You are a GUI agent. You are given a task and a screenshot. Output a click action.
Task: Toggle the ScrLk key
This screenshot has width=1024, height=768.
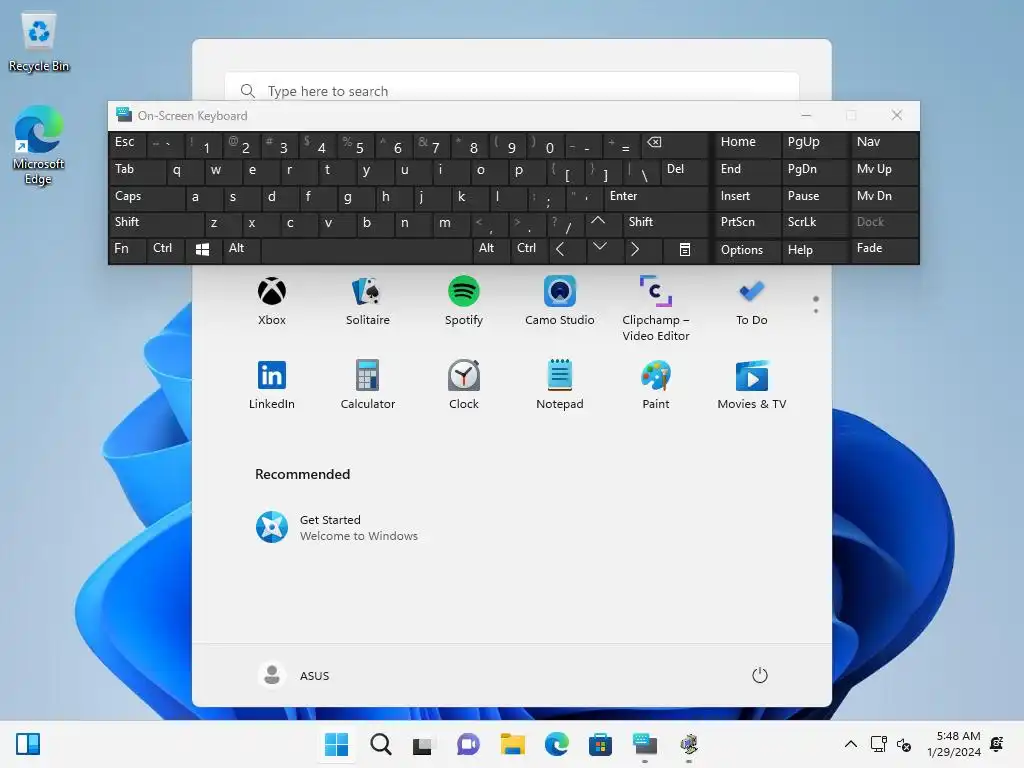814,223
